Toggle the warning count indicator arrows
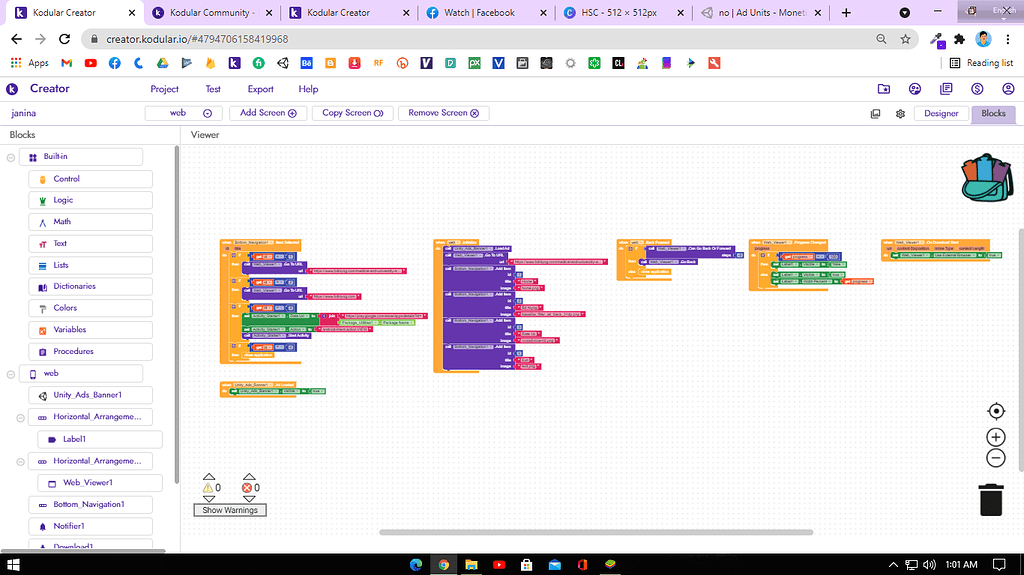 click(x=208, y=487)
